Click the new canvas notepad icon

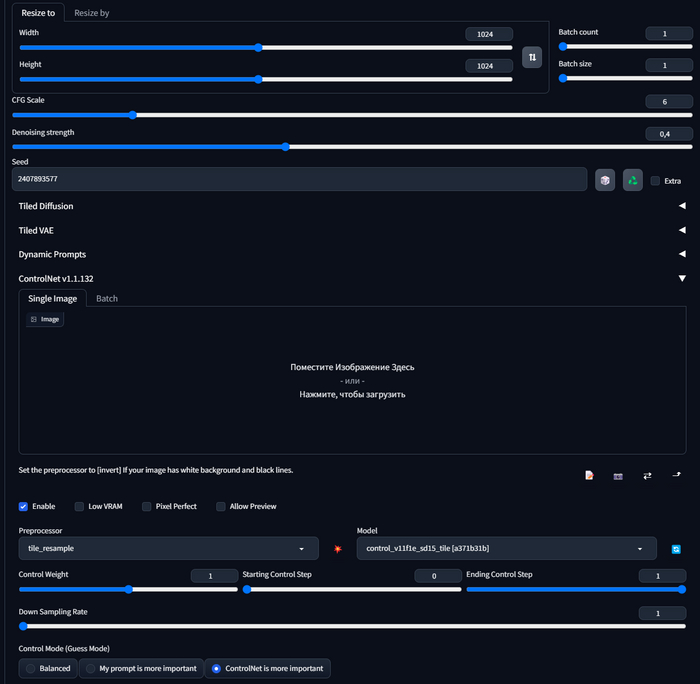click(590, 475)
